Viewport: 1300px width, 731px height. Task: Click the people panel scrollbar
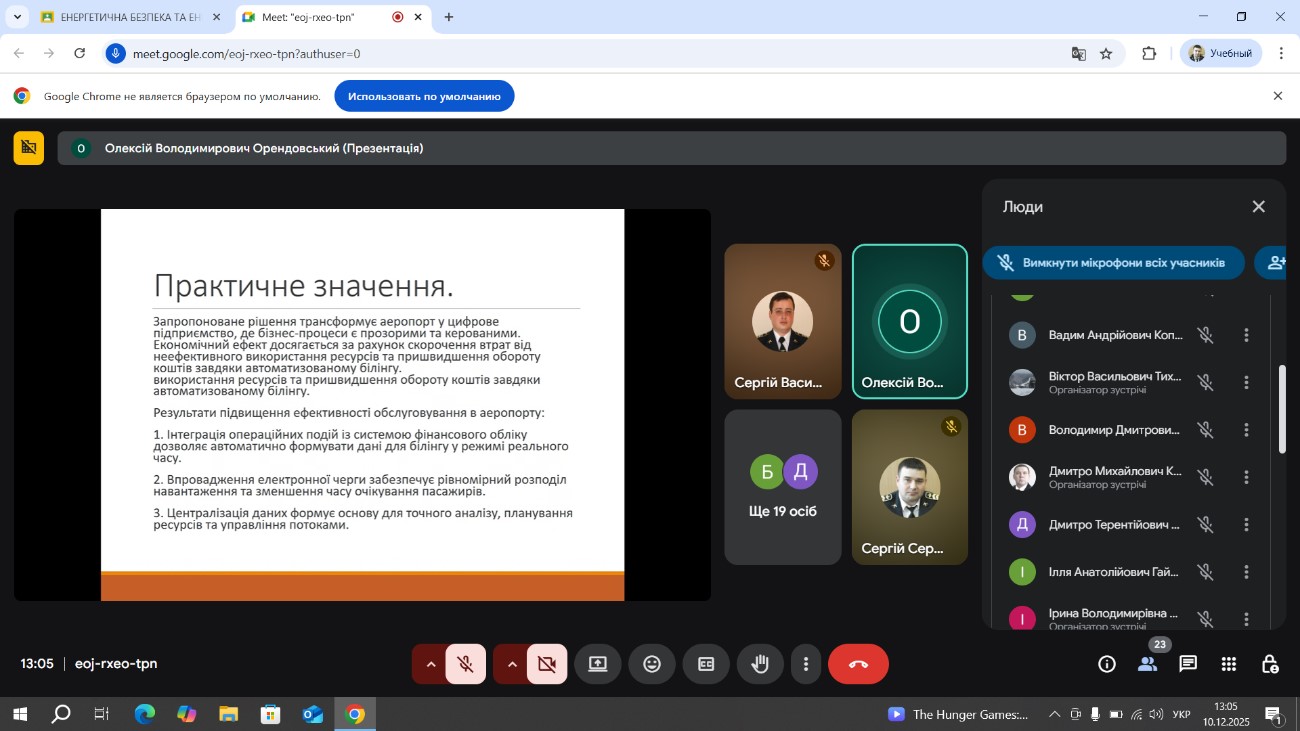tap(1282, 410)
